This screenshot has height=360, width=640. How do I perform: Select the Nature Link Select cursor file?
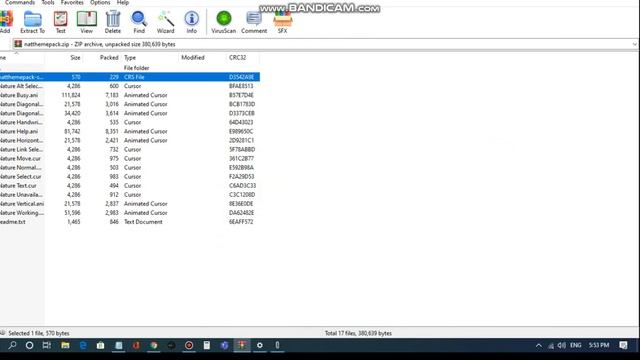tap(130, 149)
